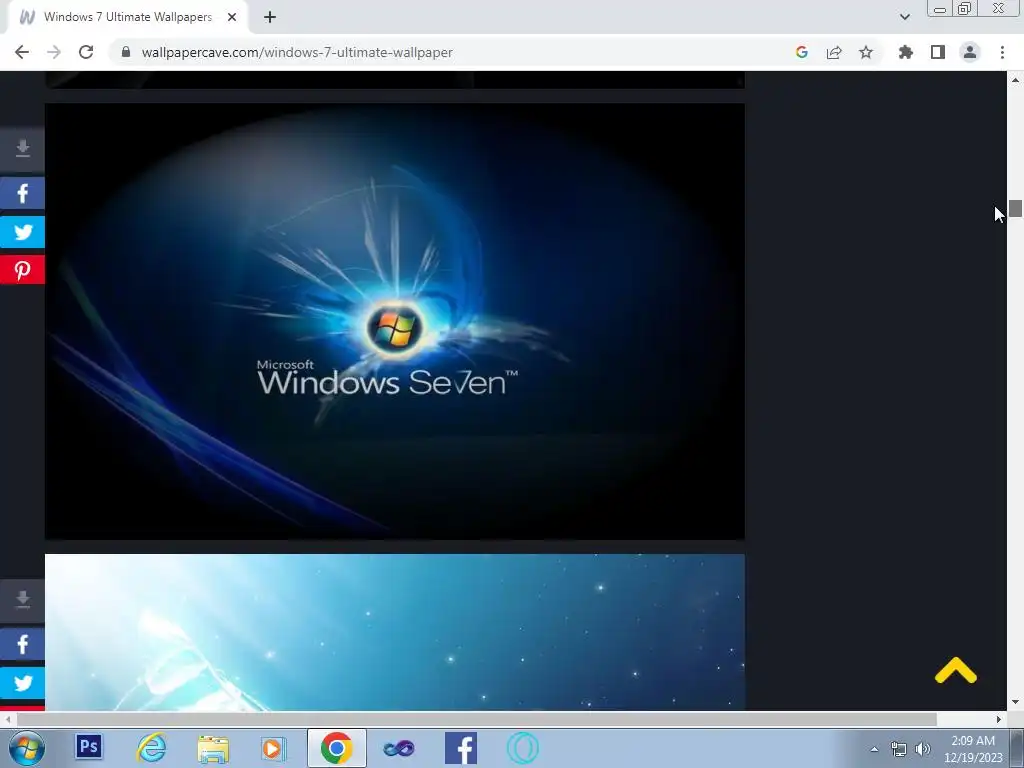Tweet the Windows Seven wallpaper
Image resolution: width=1024 pixels, height=768 pixels.
(22, 232)
